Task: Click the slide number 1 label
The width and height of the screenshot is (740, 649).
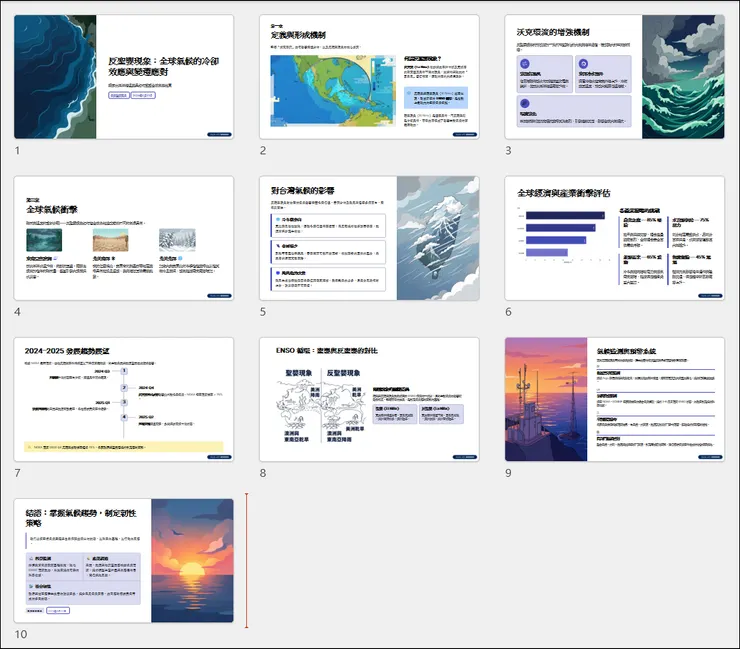Action: (x=17, y=151)
